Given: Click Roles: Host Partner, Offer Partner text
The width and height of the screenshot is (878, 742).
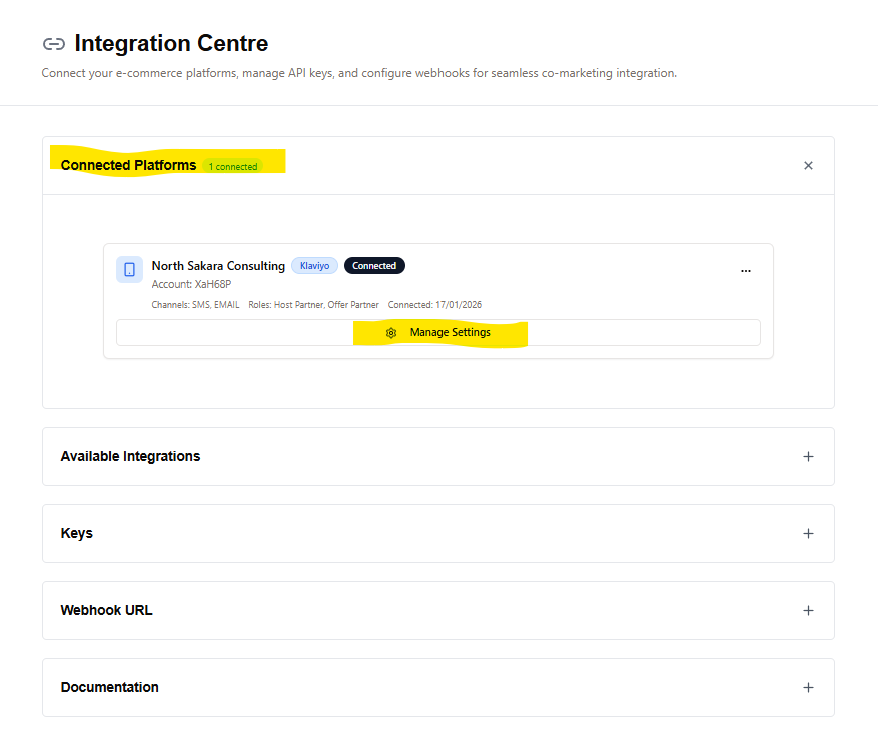Looking at the screenshot, I should [314, 305].
